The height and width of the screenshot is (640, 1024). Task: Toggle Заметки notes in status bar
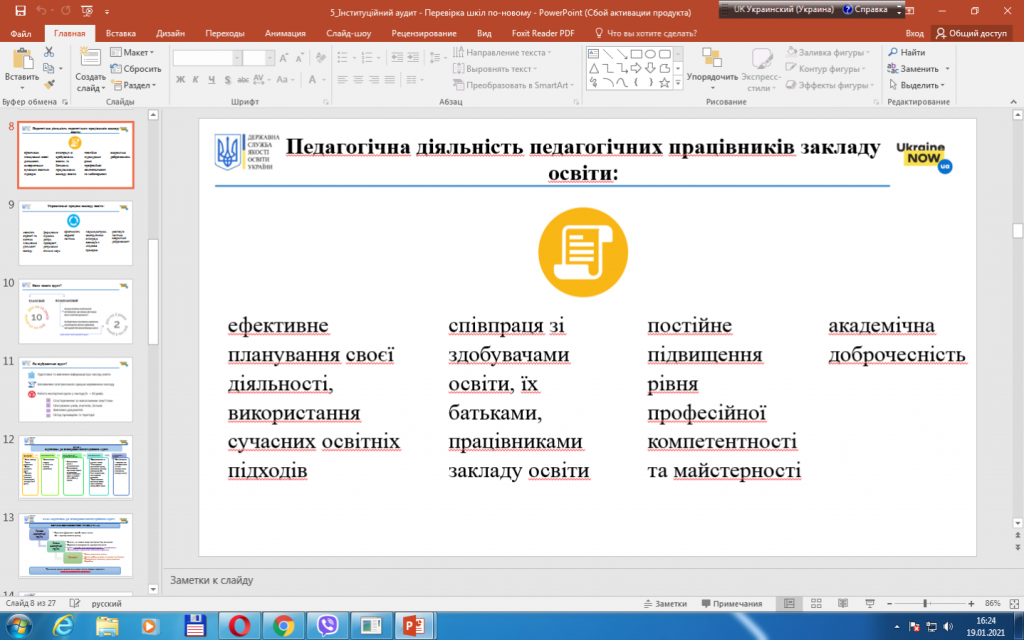tap(665, 604)
